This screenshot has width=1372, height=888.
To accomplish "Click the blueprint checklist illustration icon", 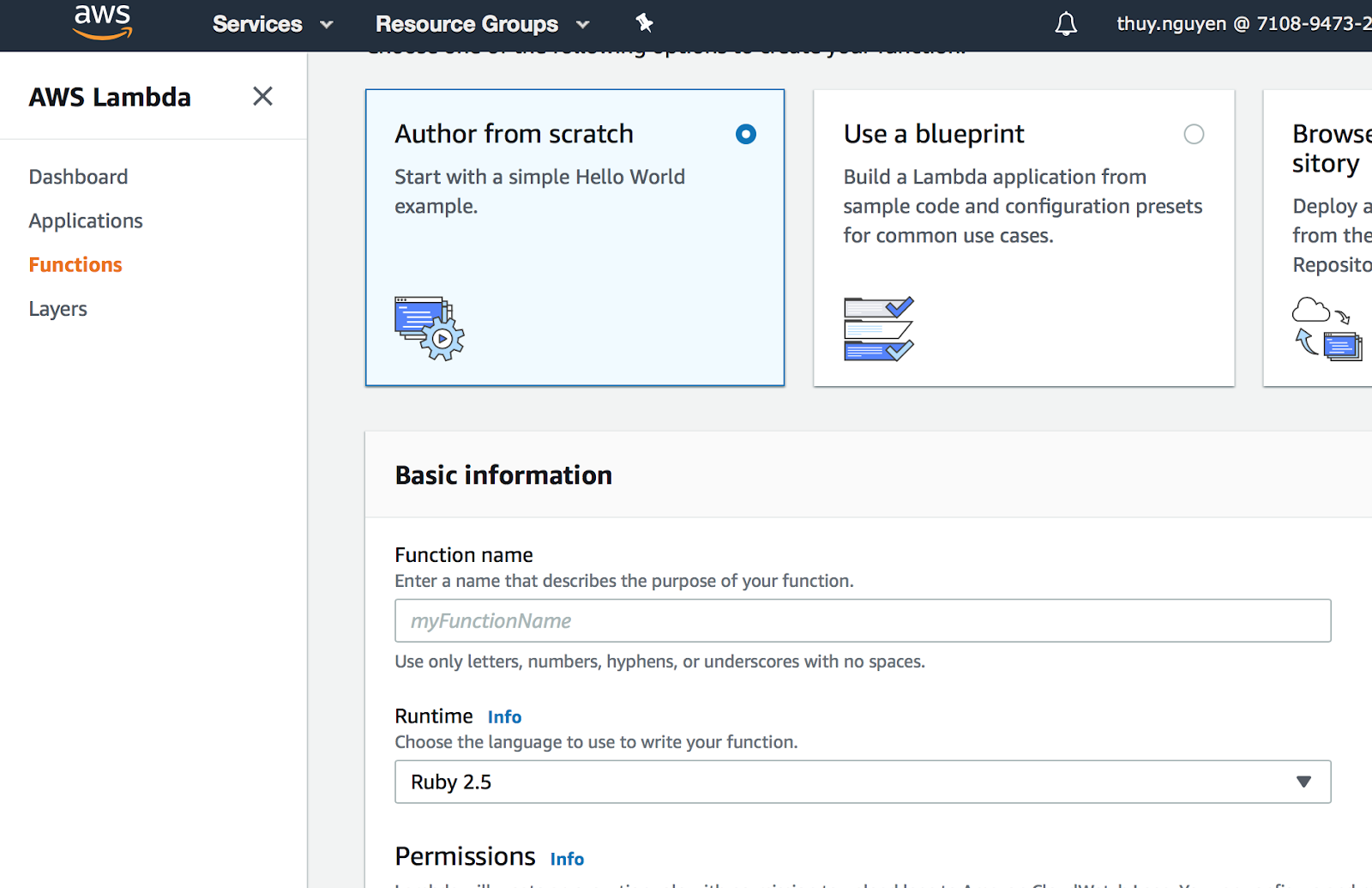I will (x=879, y=329).
